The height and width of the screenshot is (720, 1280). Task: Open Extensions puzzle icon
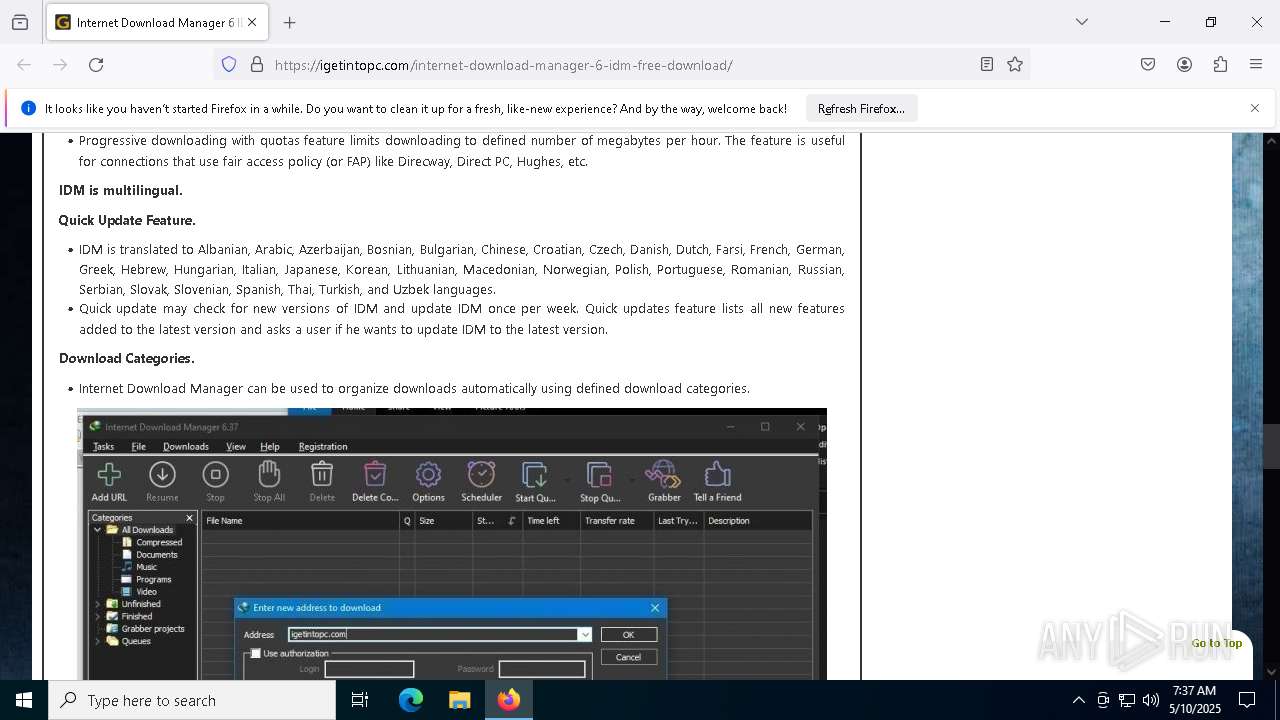(x=1220, y=65)
